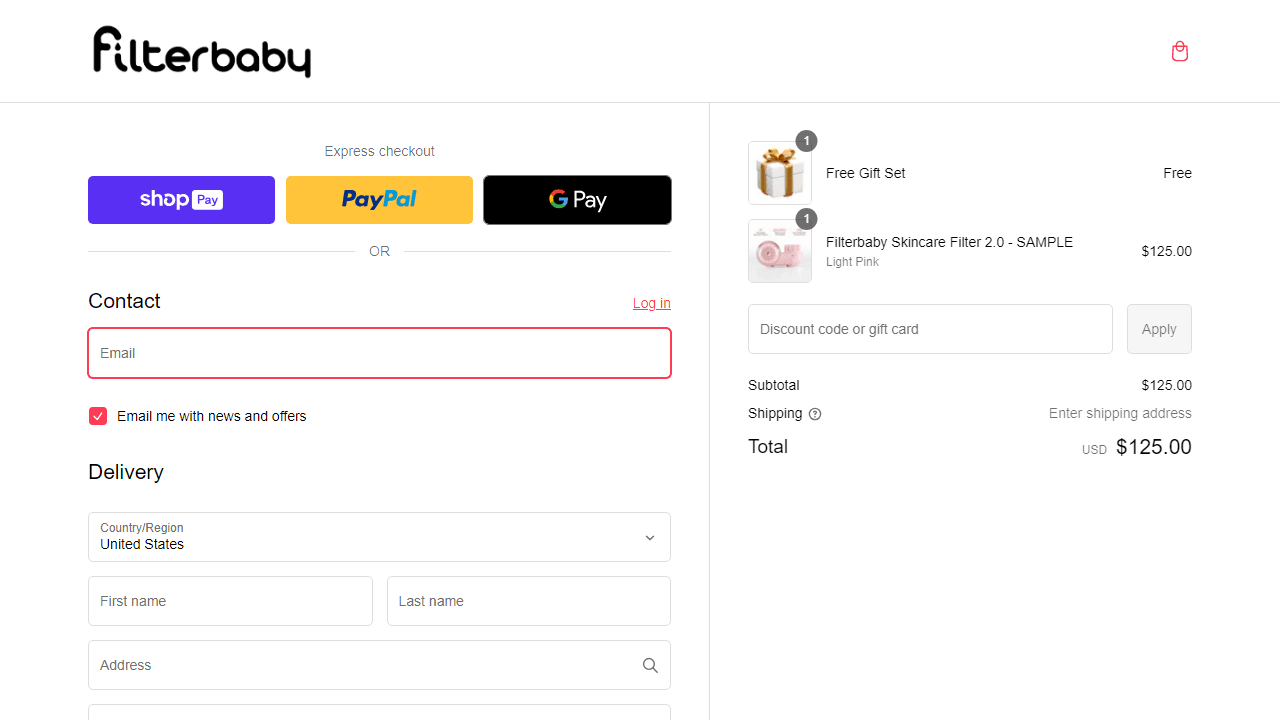This screenshot has height=720, width=1280.
Task: Click the Address input field
Action: 379,665
